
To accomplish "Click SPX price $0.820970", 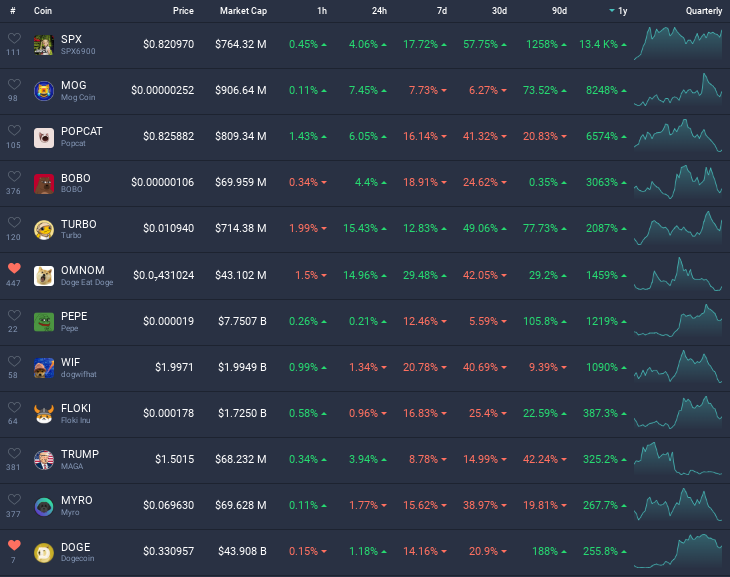I will pyautogui.click(x=169, y=44).
